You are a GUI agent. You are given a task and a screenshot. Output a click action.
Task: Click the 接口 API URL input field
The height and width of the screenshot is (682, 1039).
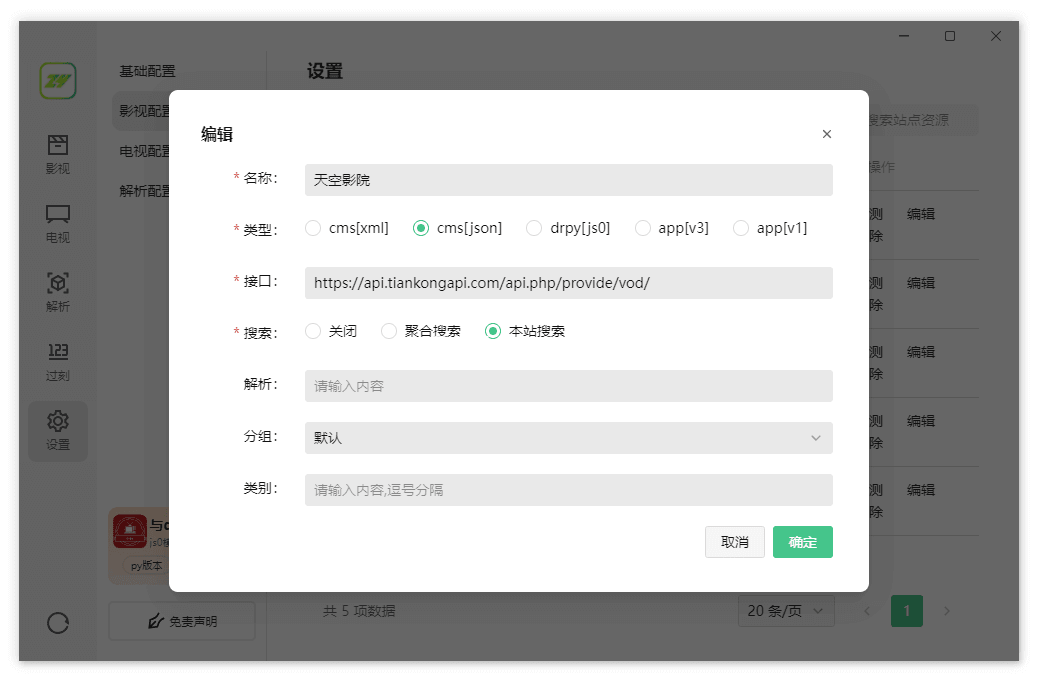tap(568, 283)
